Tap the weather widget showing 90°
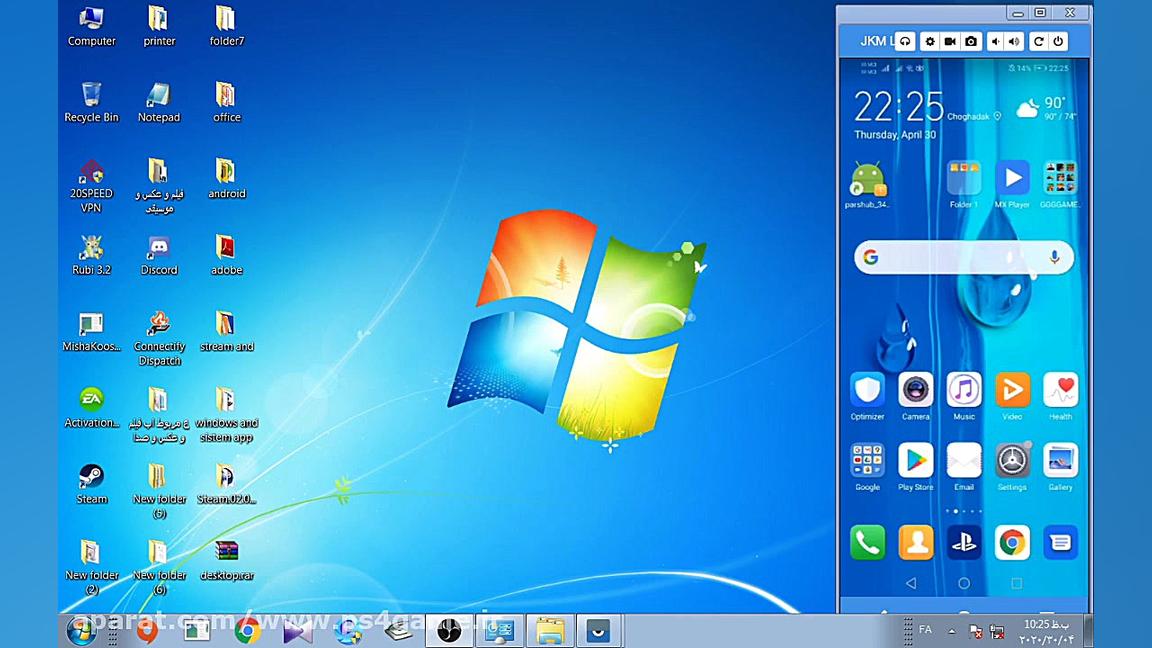Screen dimensions: 1152x648 [1046, 108]
